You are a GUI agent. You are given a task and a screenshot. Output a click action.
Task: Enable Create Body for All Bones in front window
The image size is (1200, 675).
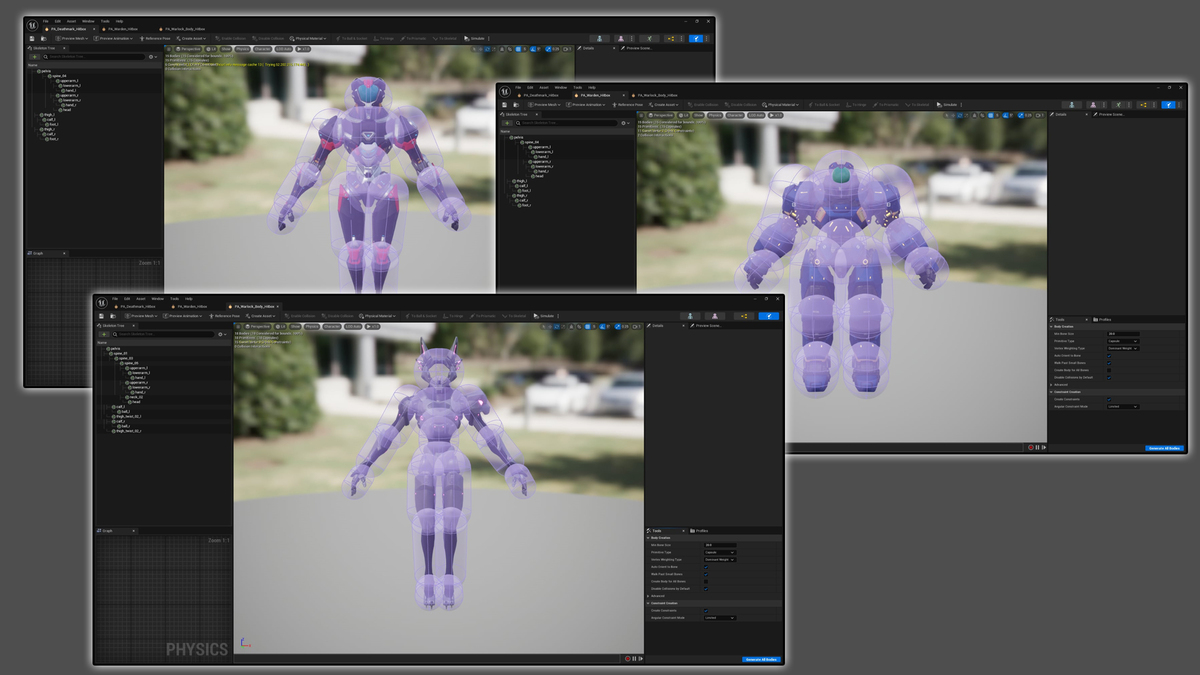(706, 581)
